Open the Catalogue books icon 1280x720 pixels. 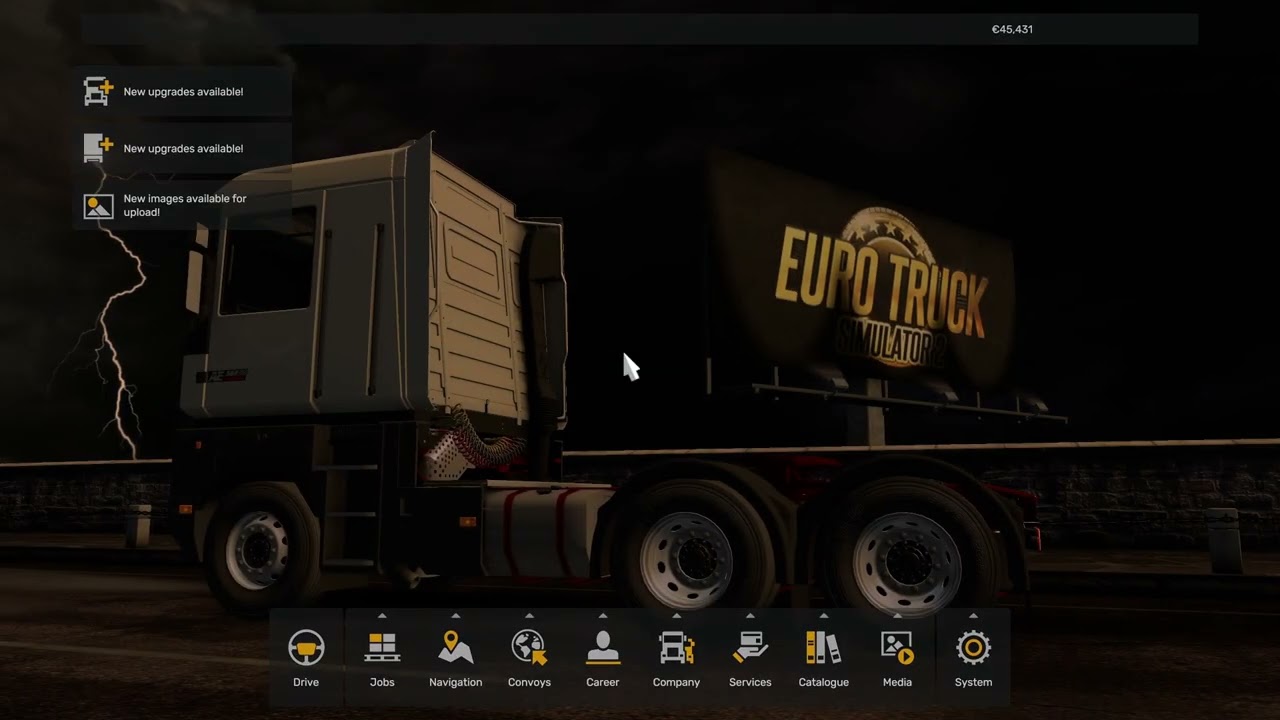(824, 648)
